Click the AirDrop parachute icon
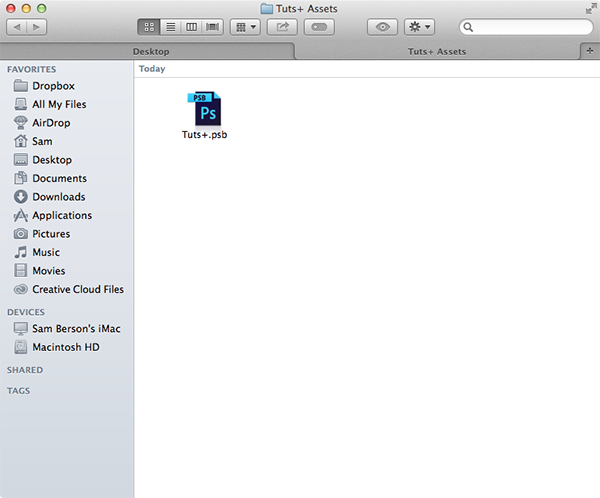The width and height of the screenshot is (600, 498). [21, 122]
